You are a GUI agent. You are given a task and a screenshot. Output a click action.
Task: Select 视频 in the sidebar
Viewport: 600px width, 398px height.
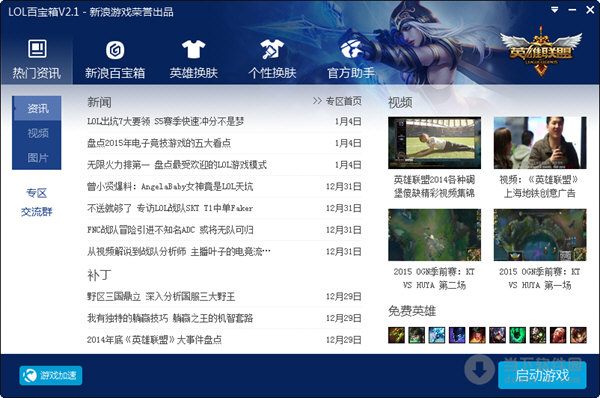pyautogui.click(x=37, y=133)
